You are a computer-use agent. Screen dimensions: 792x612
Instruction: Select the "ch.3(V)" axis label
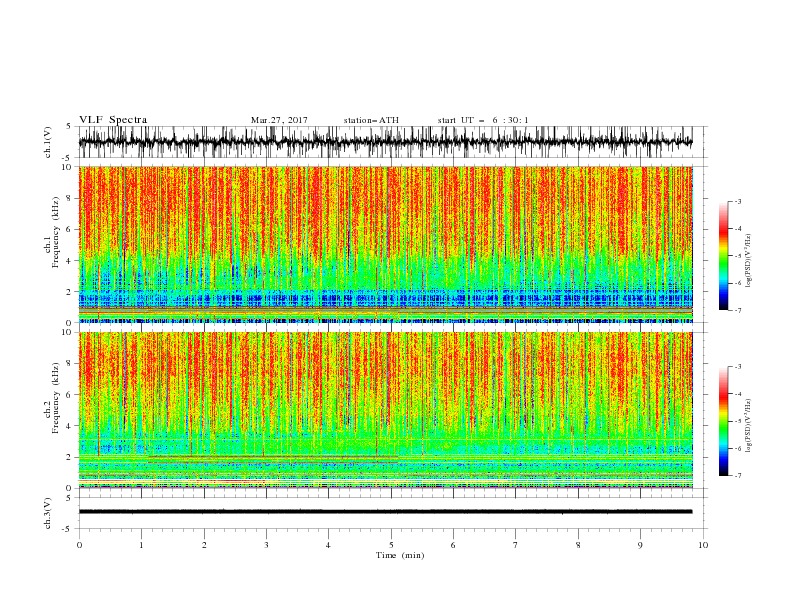pos(47,514)
